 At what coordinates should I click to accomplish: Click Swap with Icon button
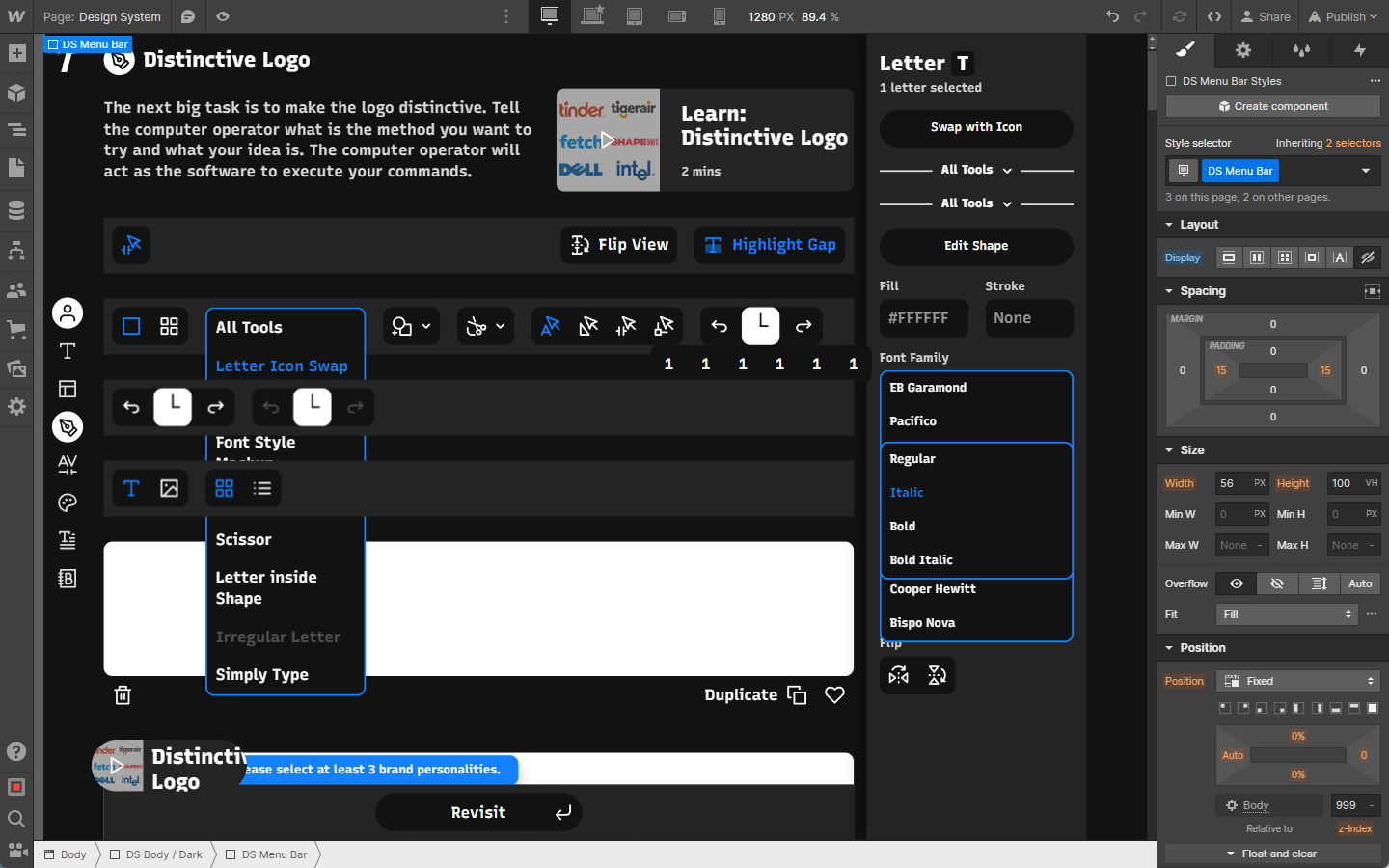(976, 127)
